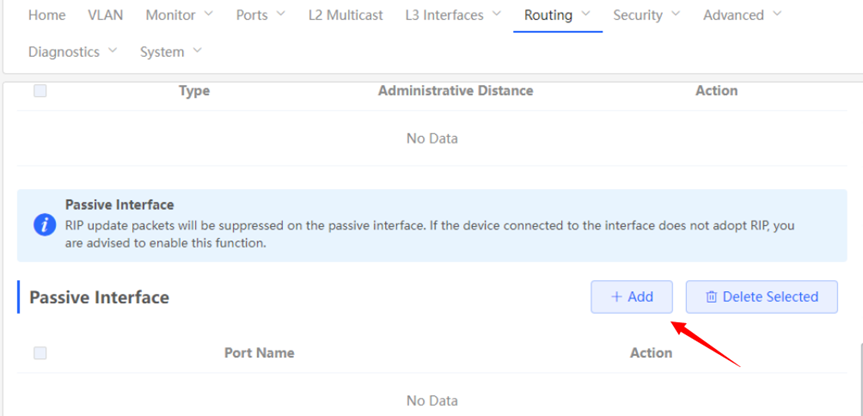
Task: Click the trash icon on Delete Selected
Action: pyautogui.click(x=711, y=297)
